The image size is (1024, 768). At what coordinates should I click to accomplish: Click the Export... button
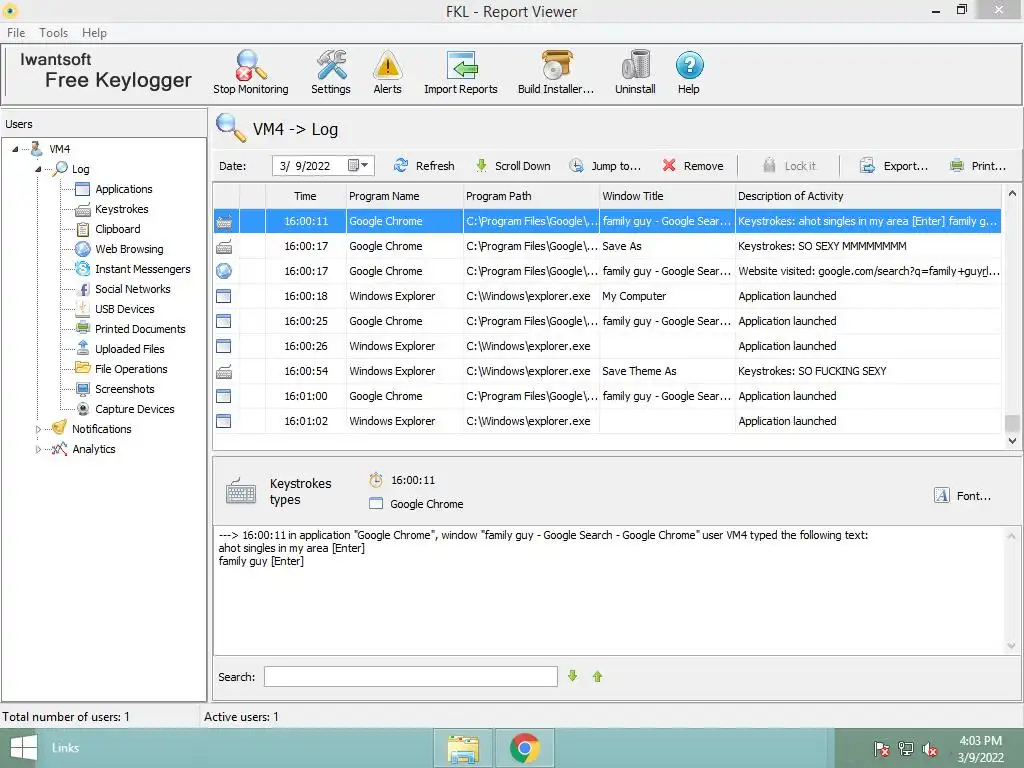[893, 166]
